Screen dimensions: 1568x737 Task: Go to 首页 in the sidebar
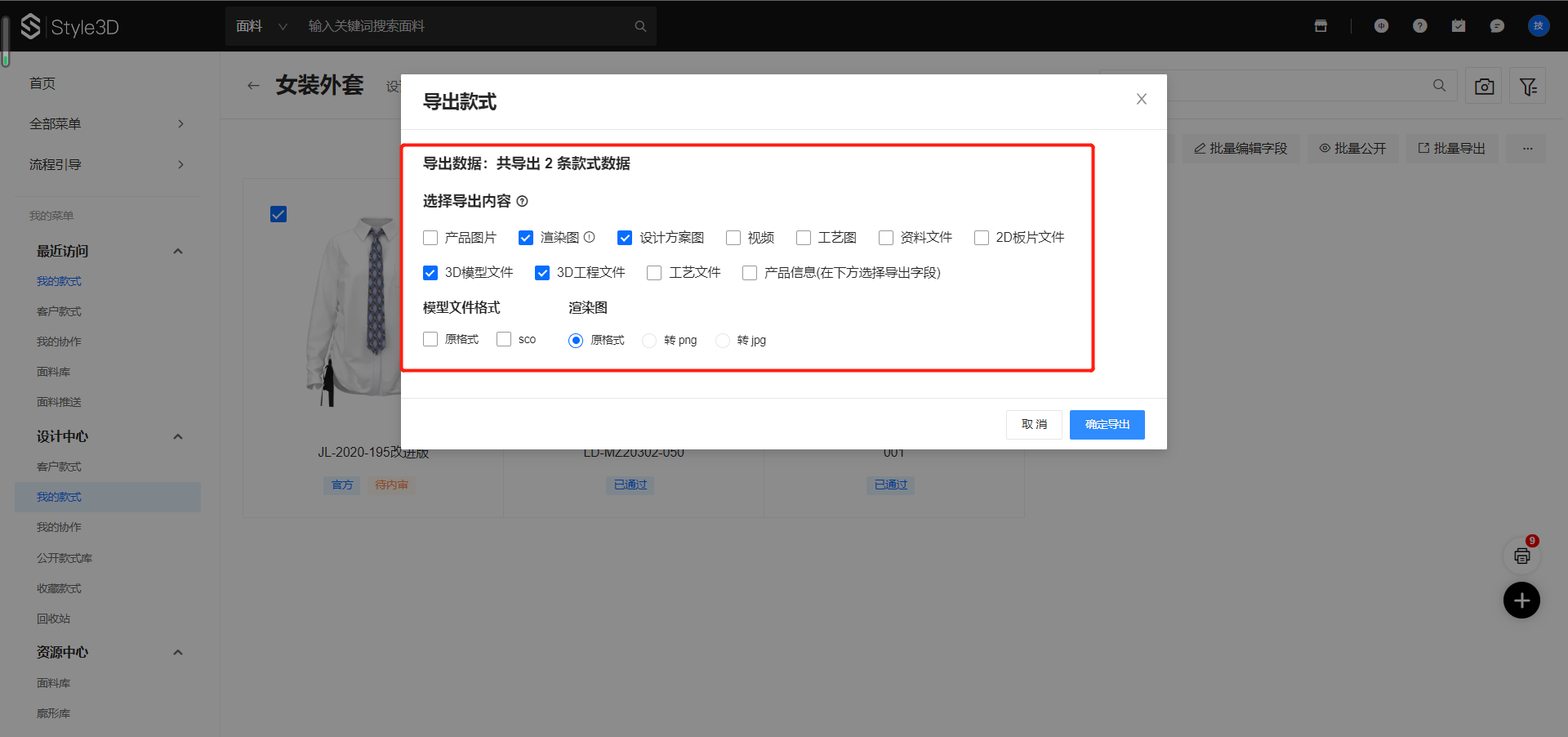[42, 83]
